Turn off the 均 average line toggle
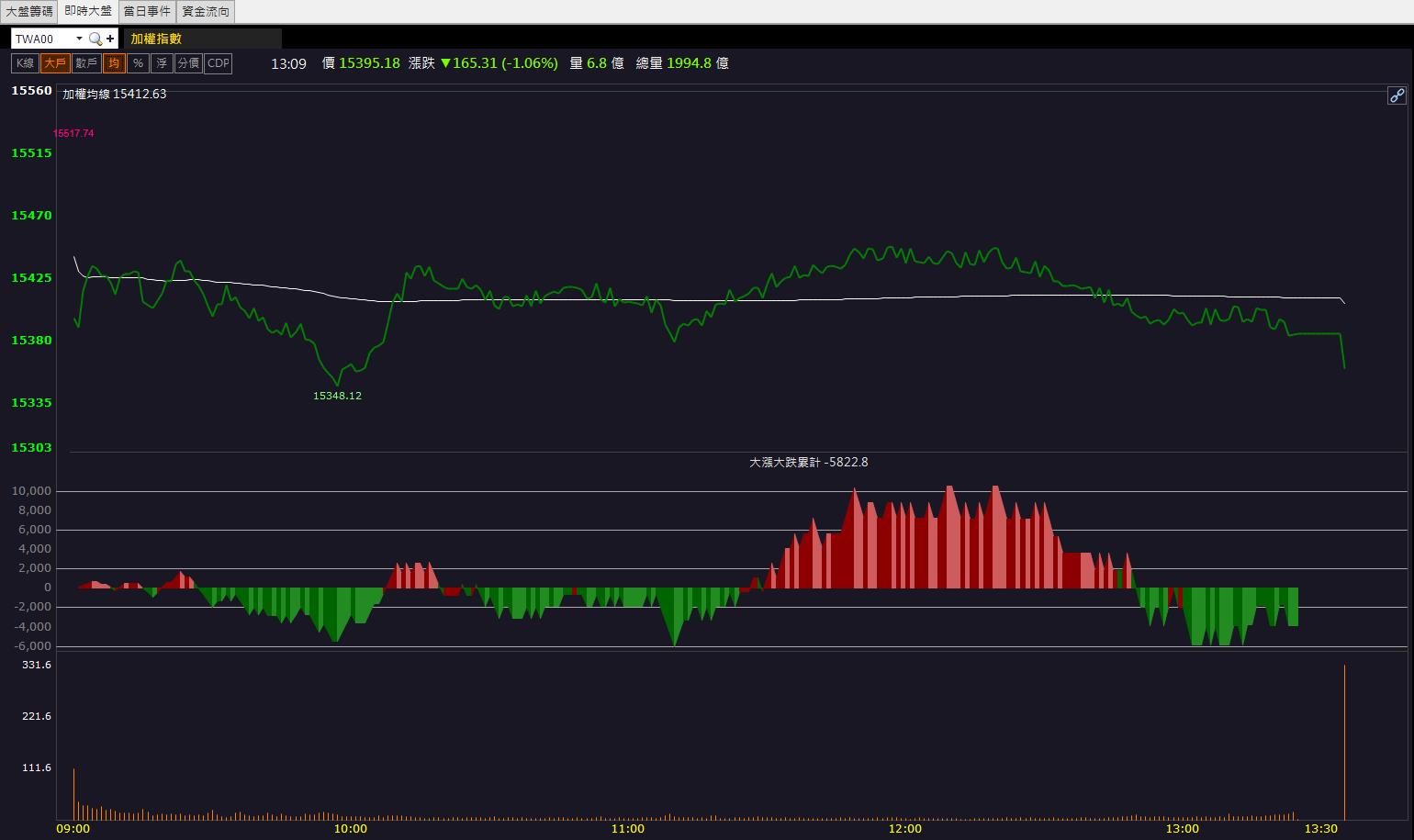Image resolution: width=1414 pixels, height=840 pixels. pyautogui.click(x=113, y=63)
